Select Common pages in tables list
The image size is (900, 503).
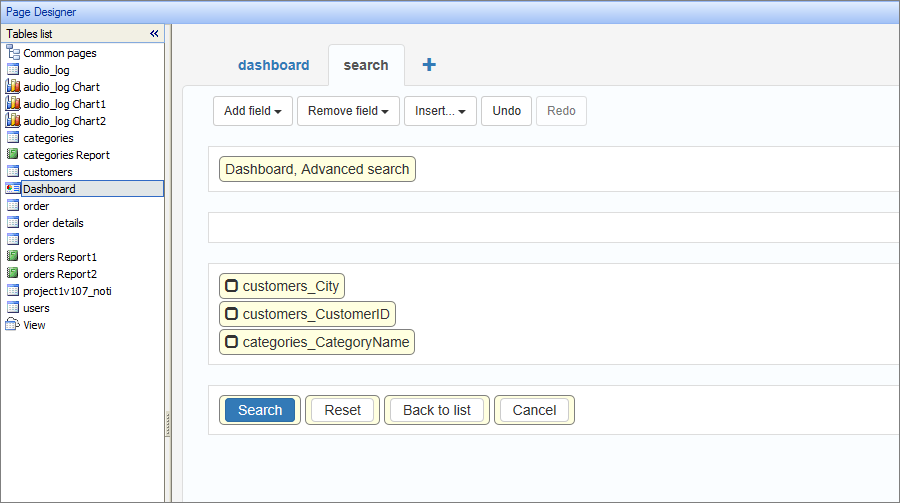60,53
